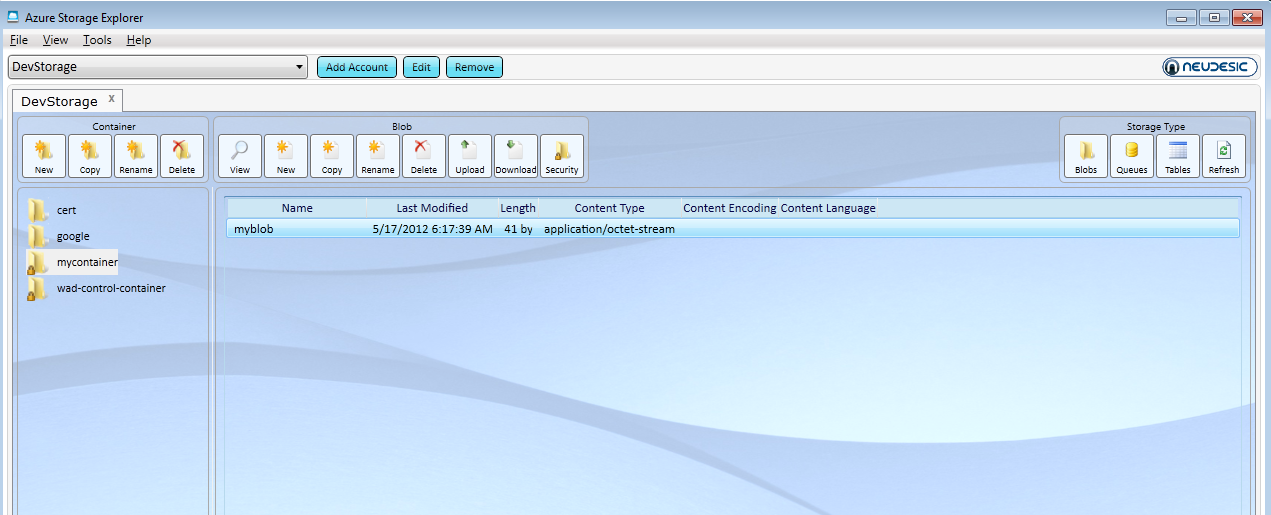This screenshot has height=515, width=1271.
Task: Open the Help menu
Action: (x=139, y=40)
